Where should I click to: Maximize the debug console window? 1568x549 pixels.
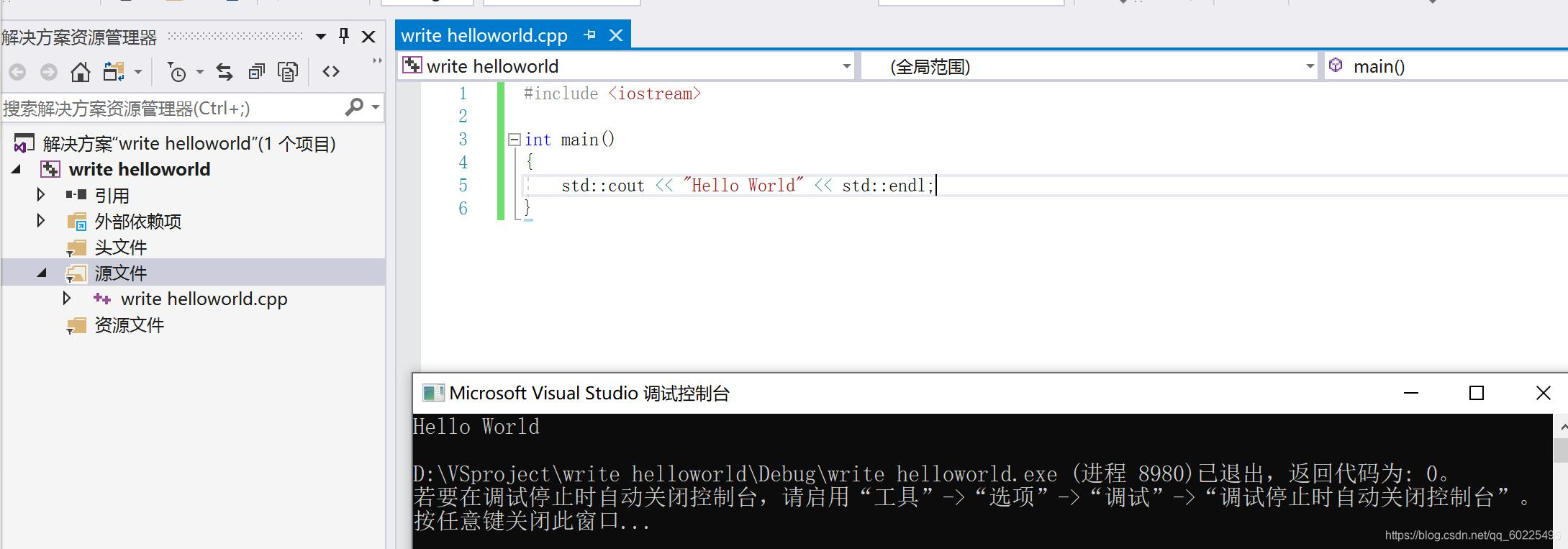(1477, 393)
